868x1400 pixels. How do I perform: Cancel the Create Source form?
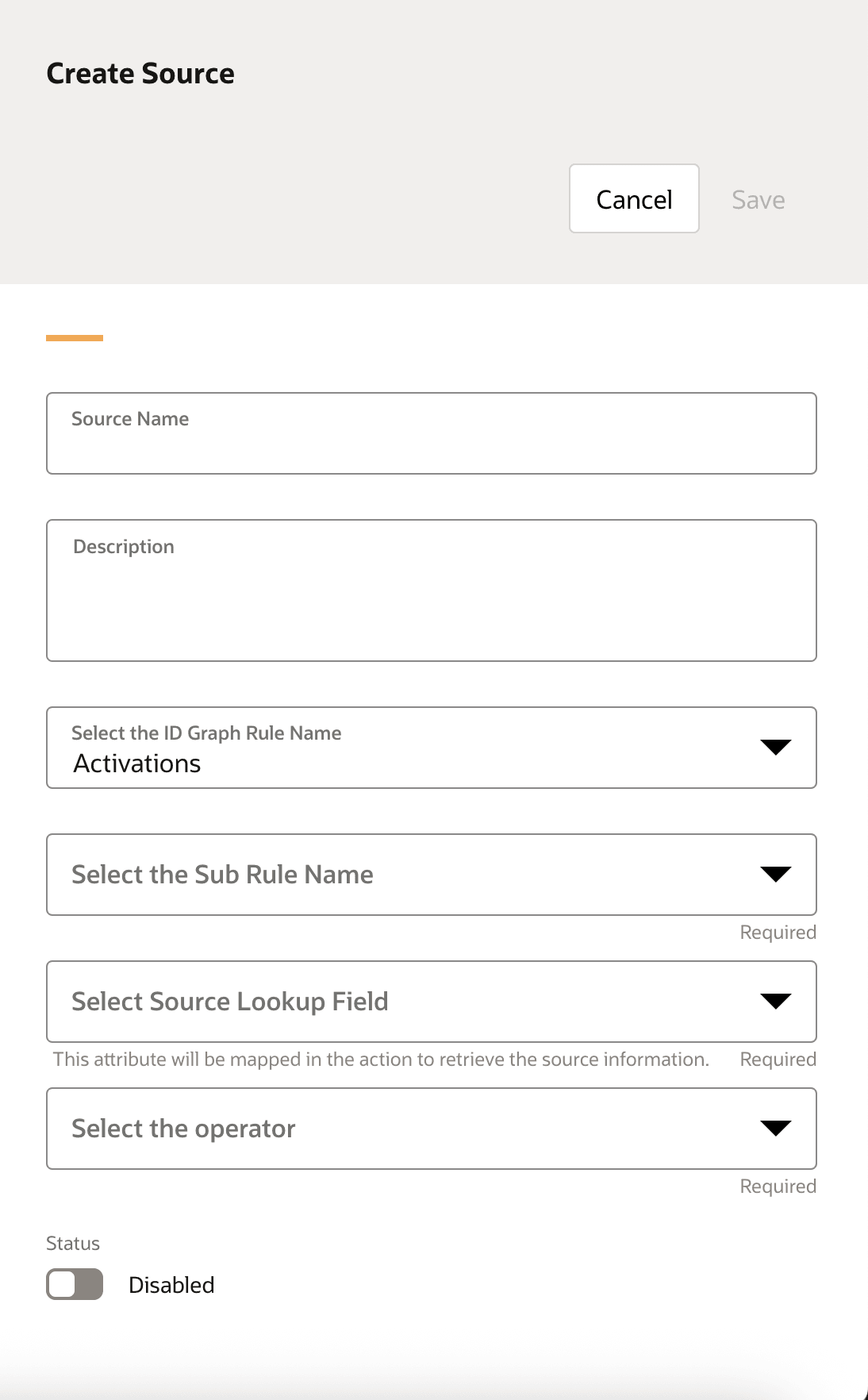(x=633, y=198)
